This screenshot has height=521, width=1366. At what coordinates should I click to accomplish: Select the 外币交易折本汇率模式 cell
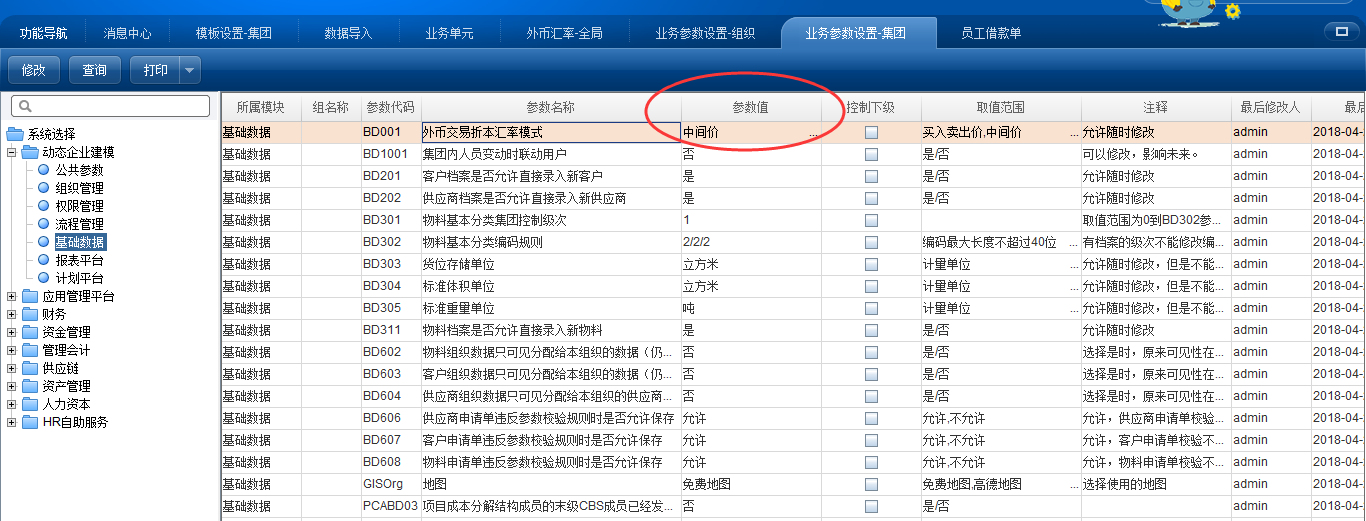[x=551, y=132]
